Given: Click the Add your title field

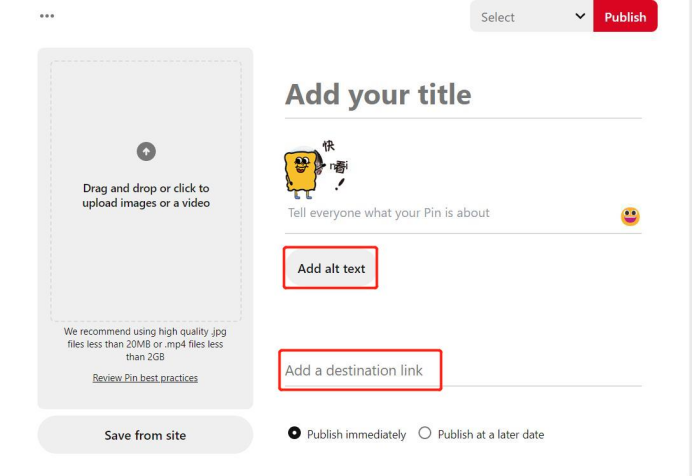Looking at the screenshot, I should (x=463, y=95).
